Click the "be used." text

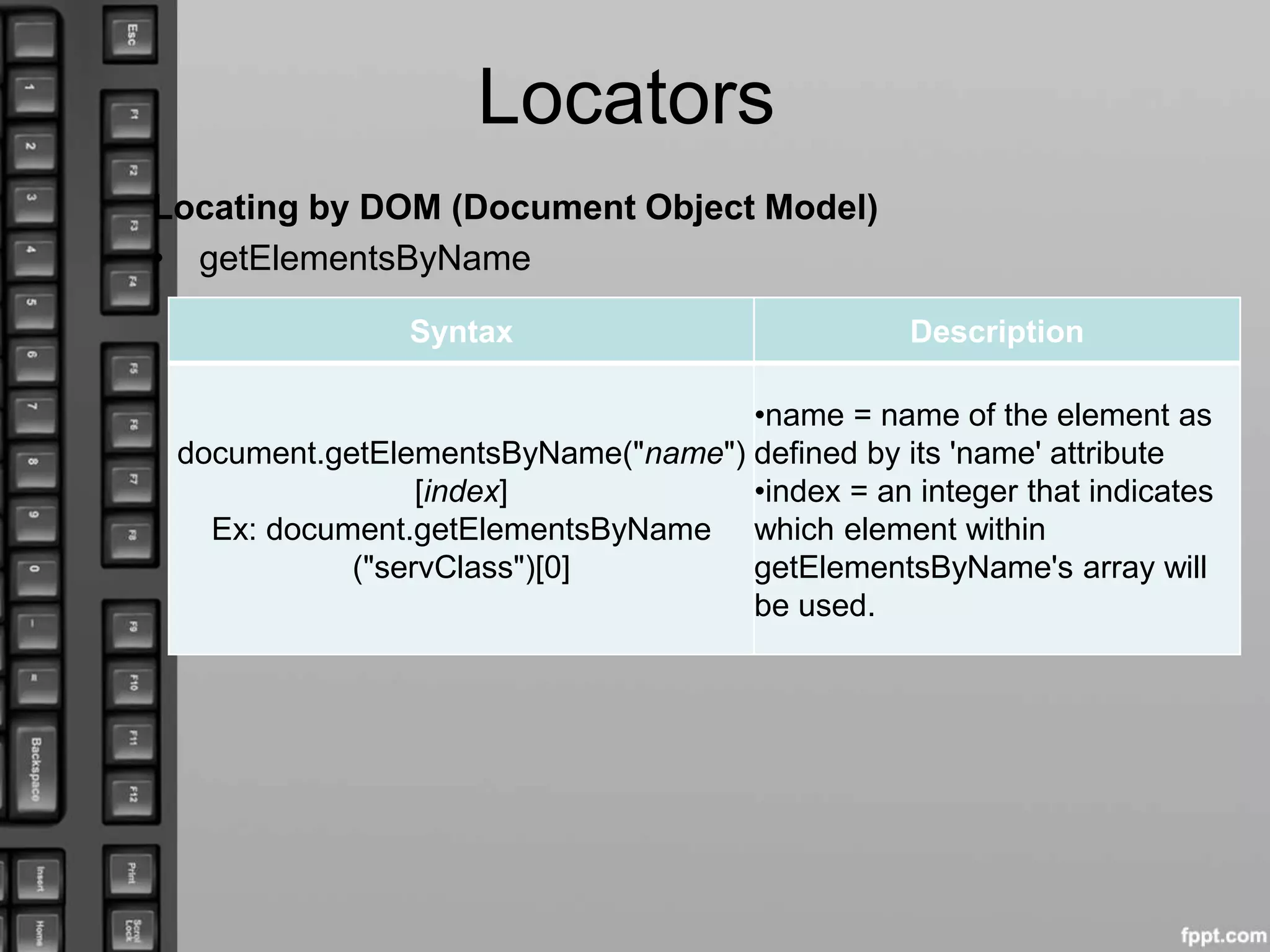pos(815,606)
